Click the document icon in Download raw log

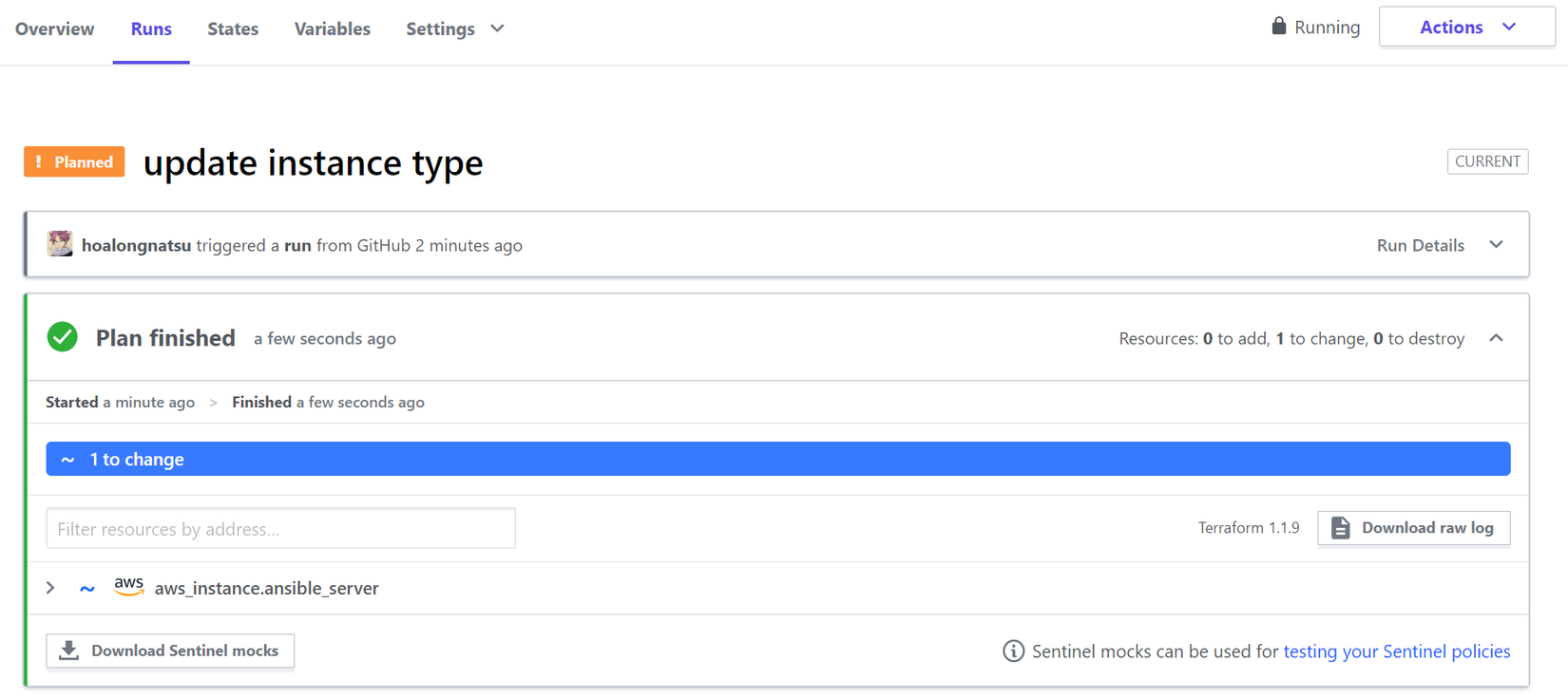(x=1340, y=528)
